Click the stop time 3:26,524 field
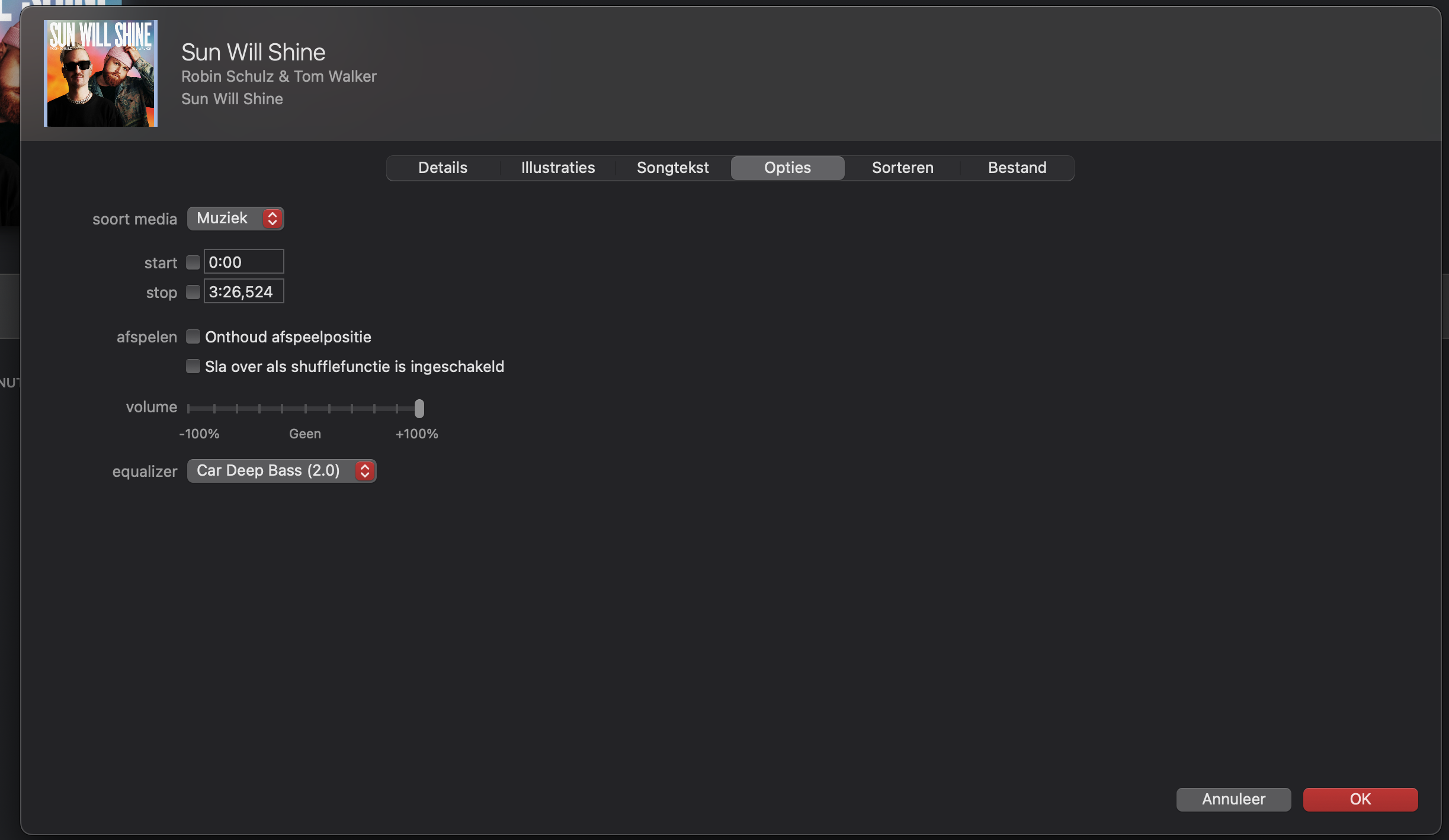This screenshot has height=840, width=1449. pos(243,291)
